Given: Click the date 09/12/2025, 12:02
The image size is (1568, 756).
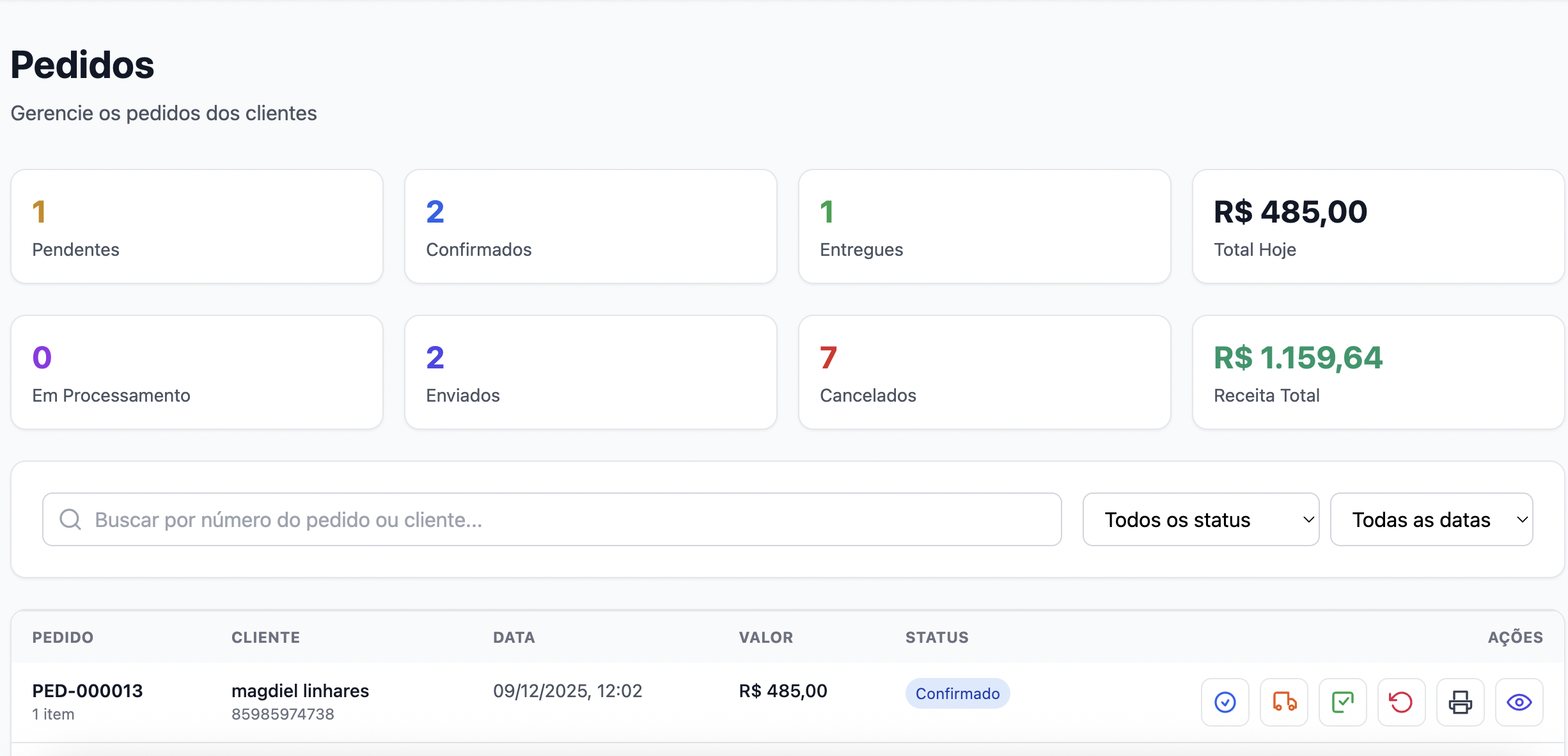Looking at the screenshot, I should click(567, 691).
